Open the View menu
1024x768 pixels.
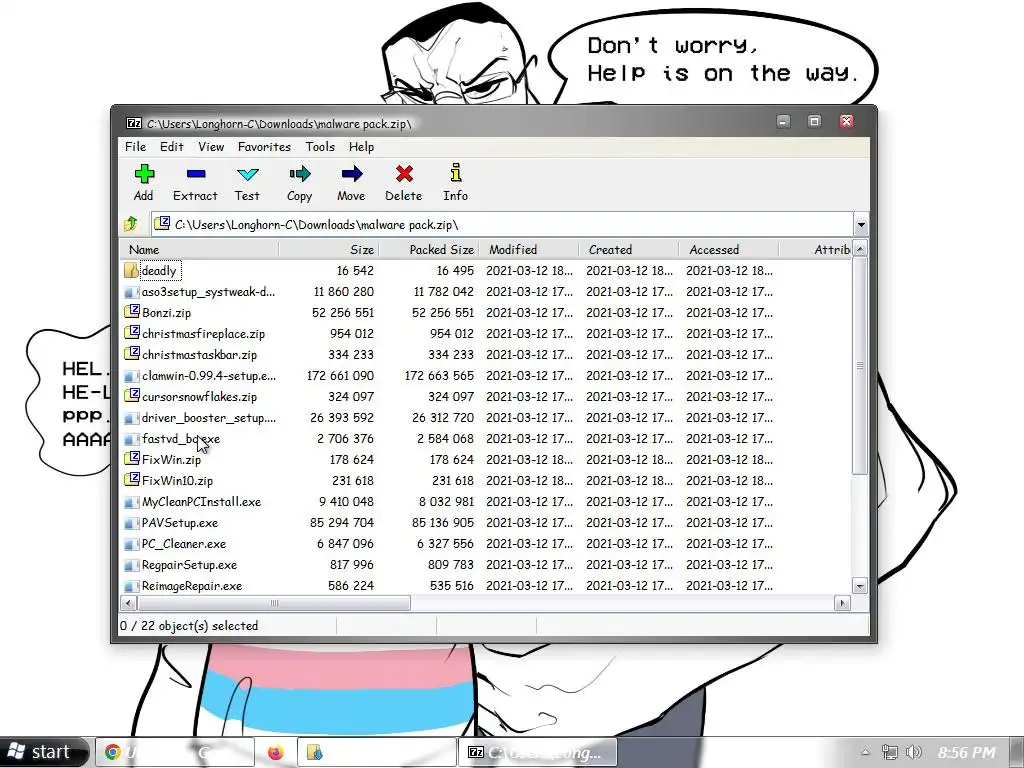pyautogui.click(x=211, y=147)
